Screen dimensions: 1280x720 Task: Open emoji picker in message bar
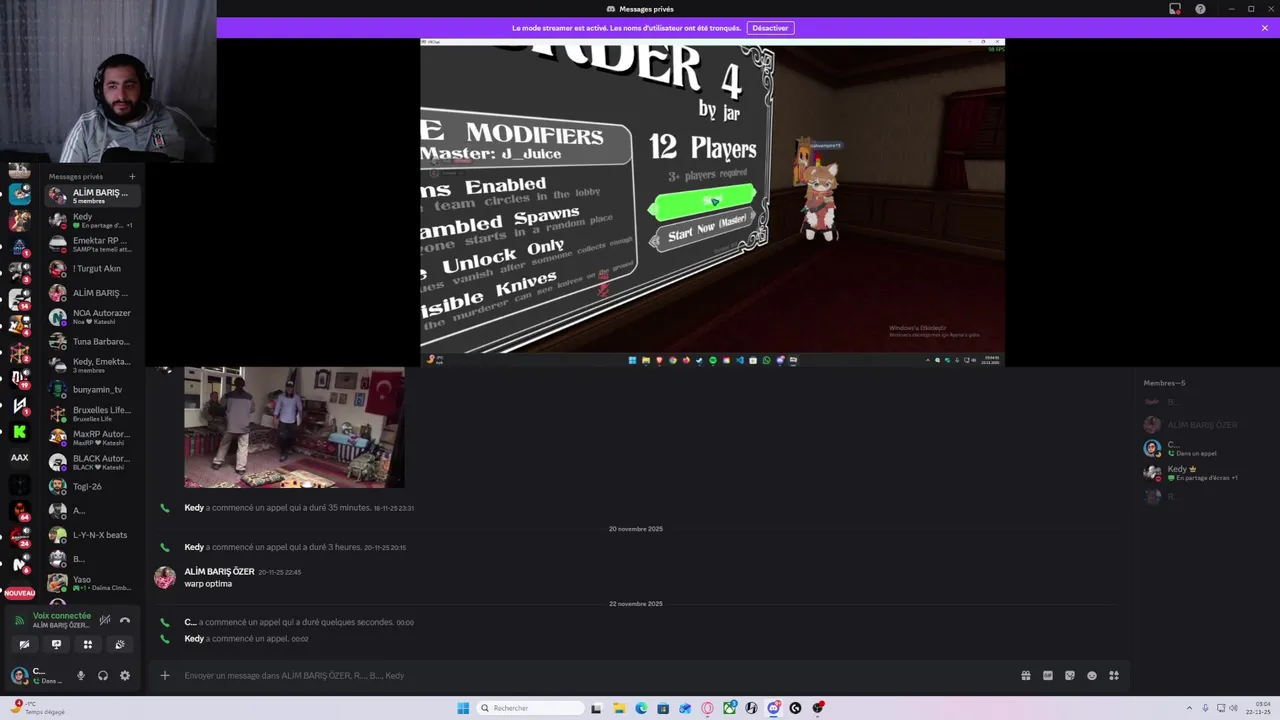(1092, 676)
